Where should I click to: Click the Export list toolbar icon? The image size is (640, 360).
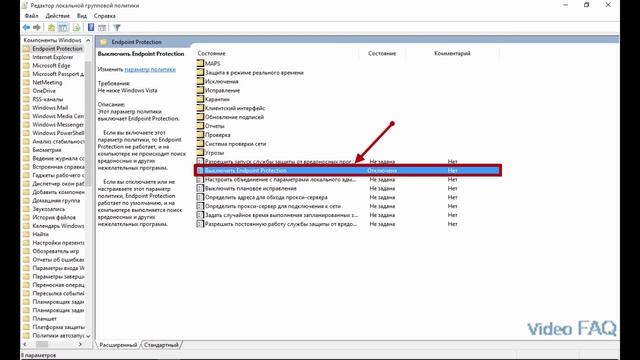coord(76,28)
